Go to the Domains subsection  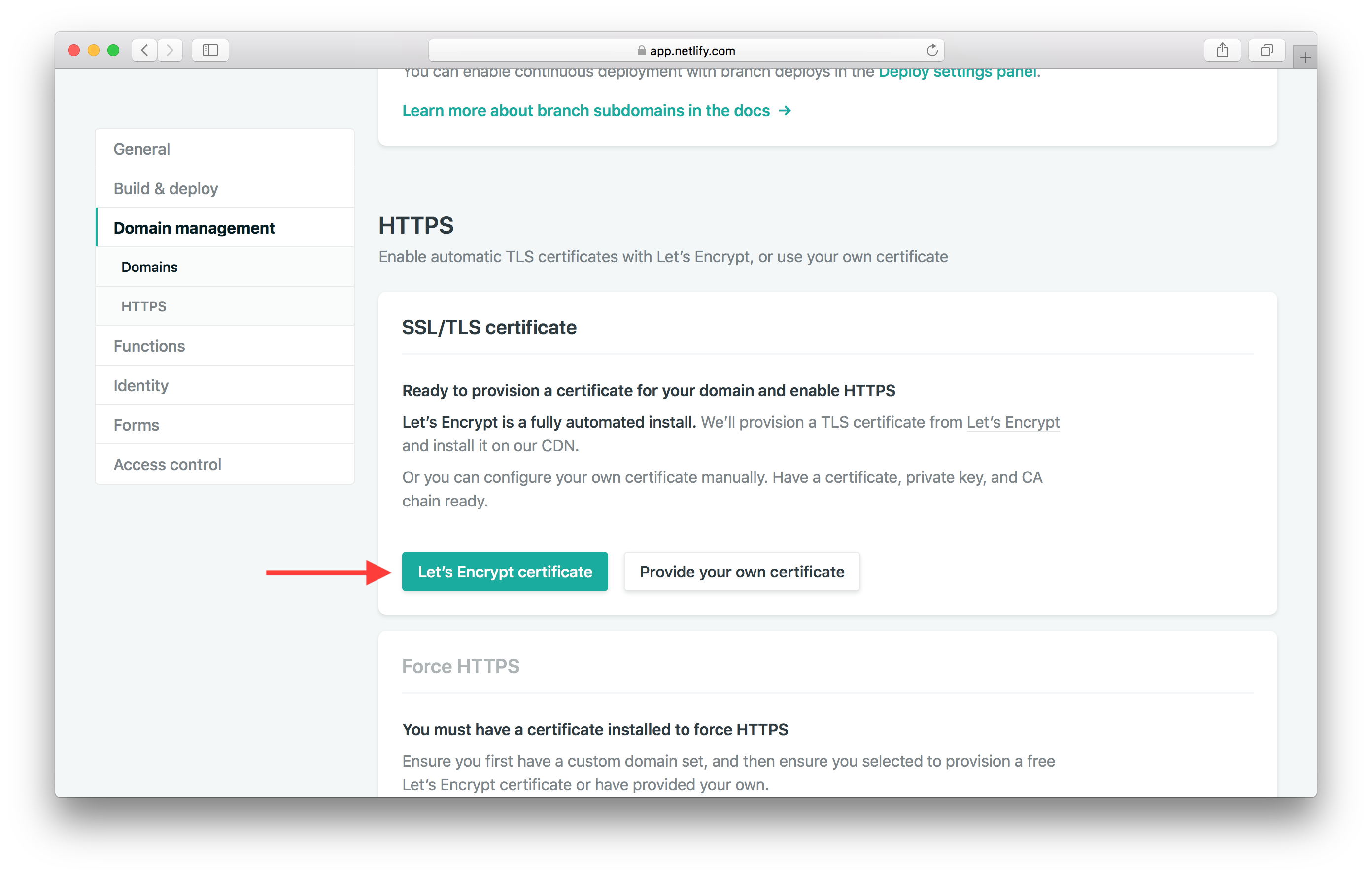[x=149, y=267]
